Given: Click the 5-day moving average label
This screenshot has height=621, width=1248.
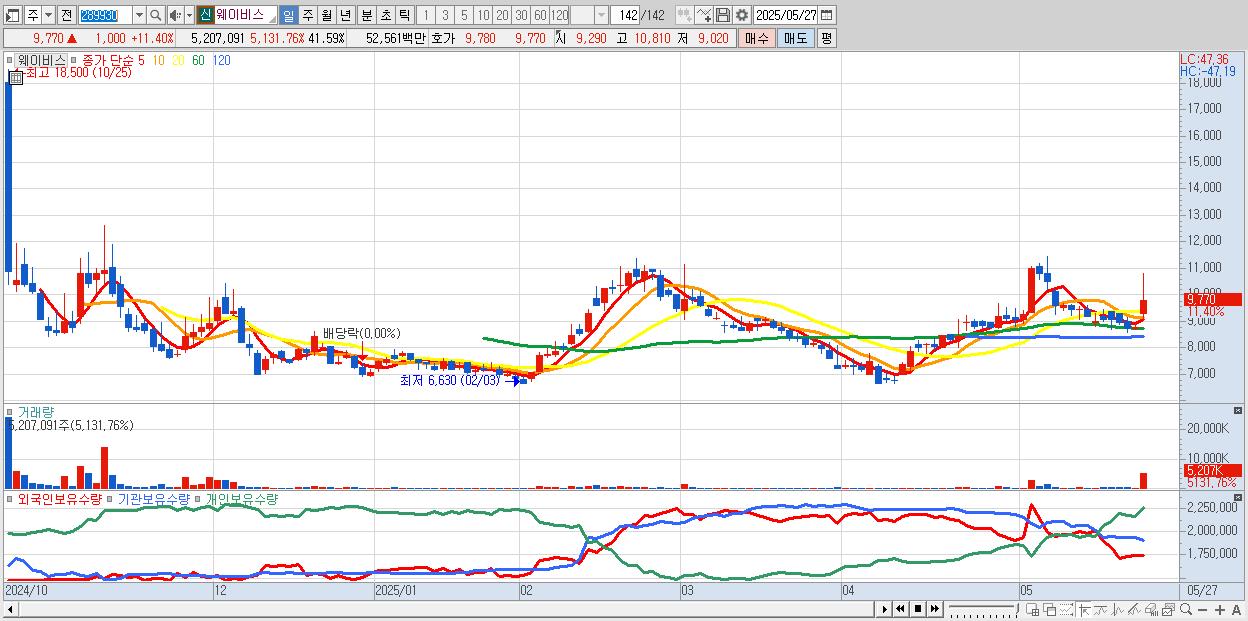Looking at the screenshot, I should click(142, 60).
